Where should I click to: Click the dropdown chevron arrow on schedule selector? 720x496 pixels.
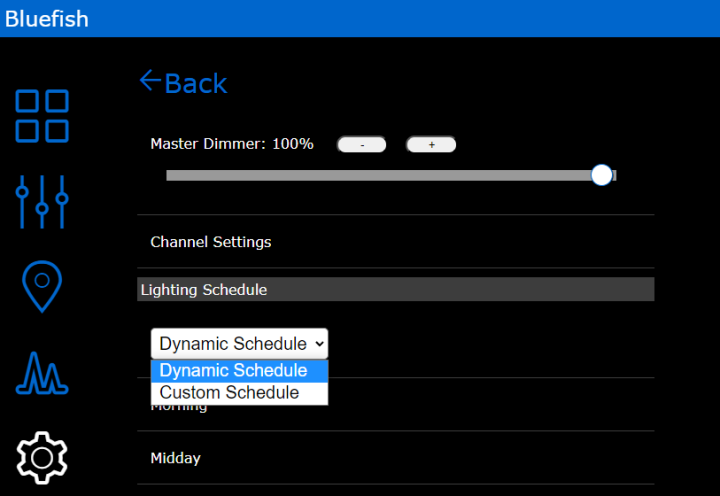[319, 344]
